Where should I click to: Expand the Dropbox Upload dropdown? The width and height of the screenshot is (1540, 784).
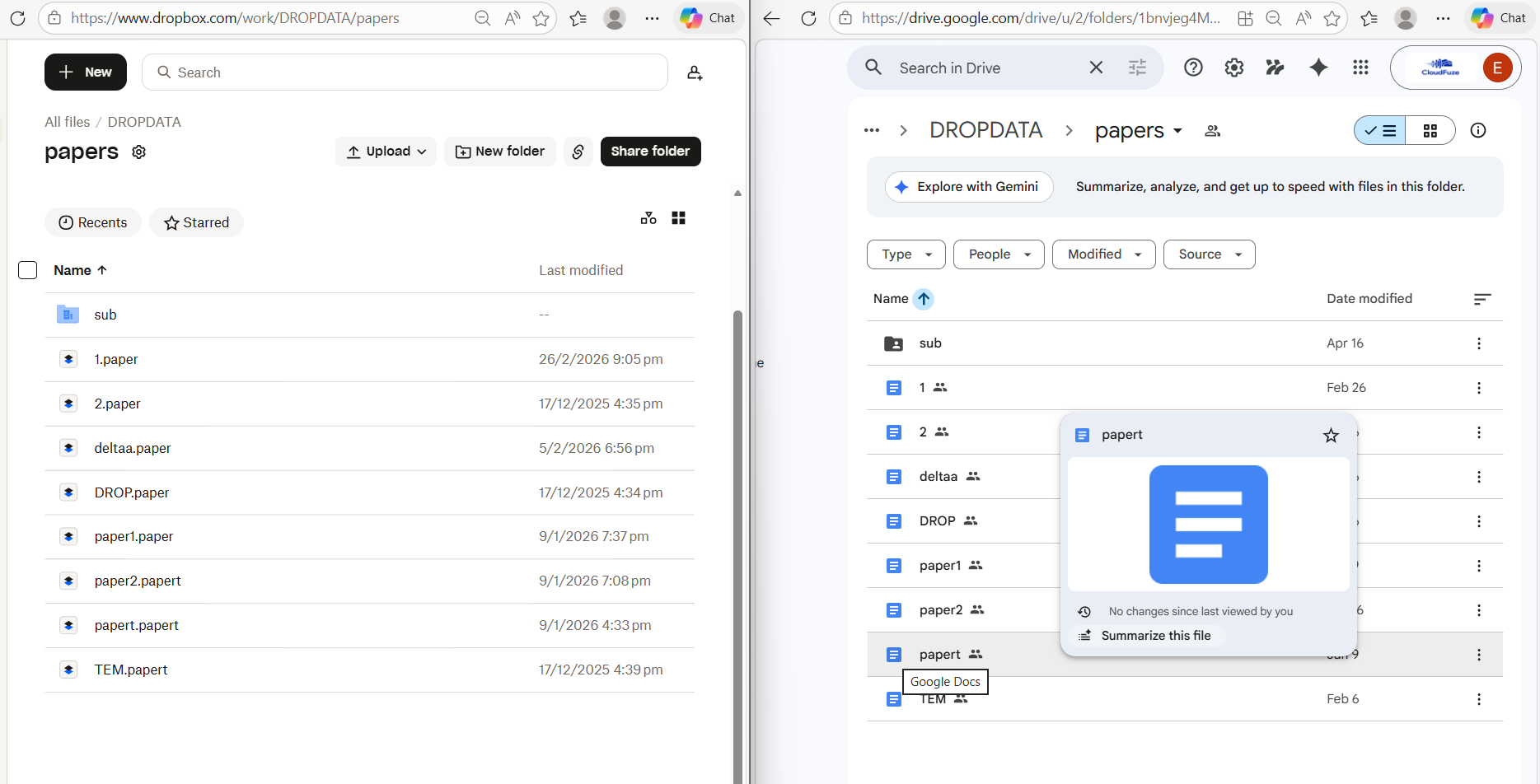pos(386,152)
